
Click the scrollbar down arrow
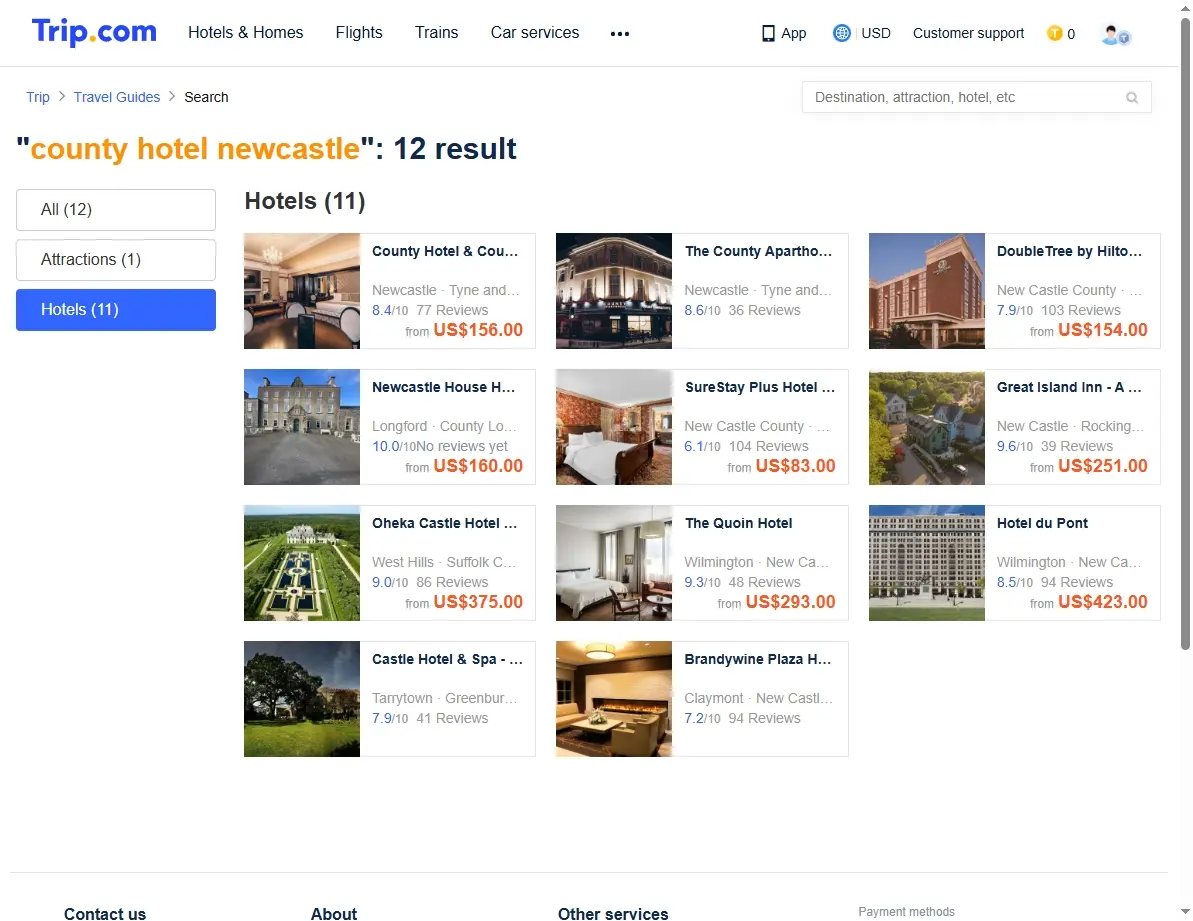pos(1185,911)
